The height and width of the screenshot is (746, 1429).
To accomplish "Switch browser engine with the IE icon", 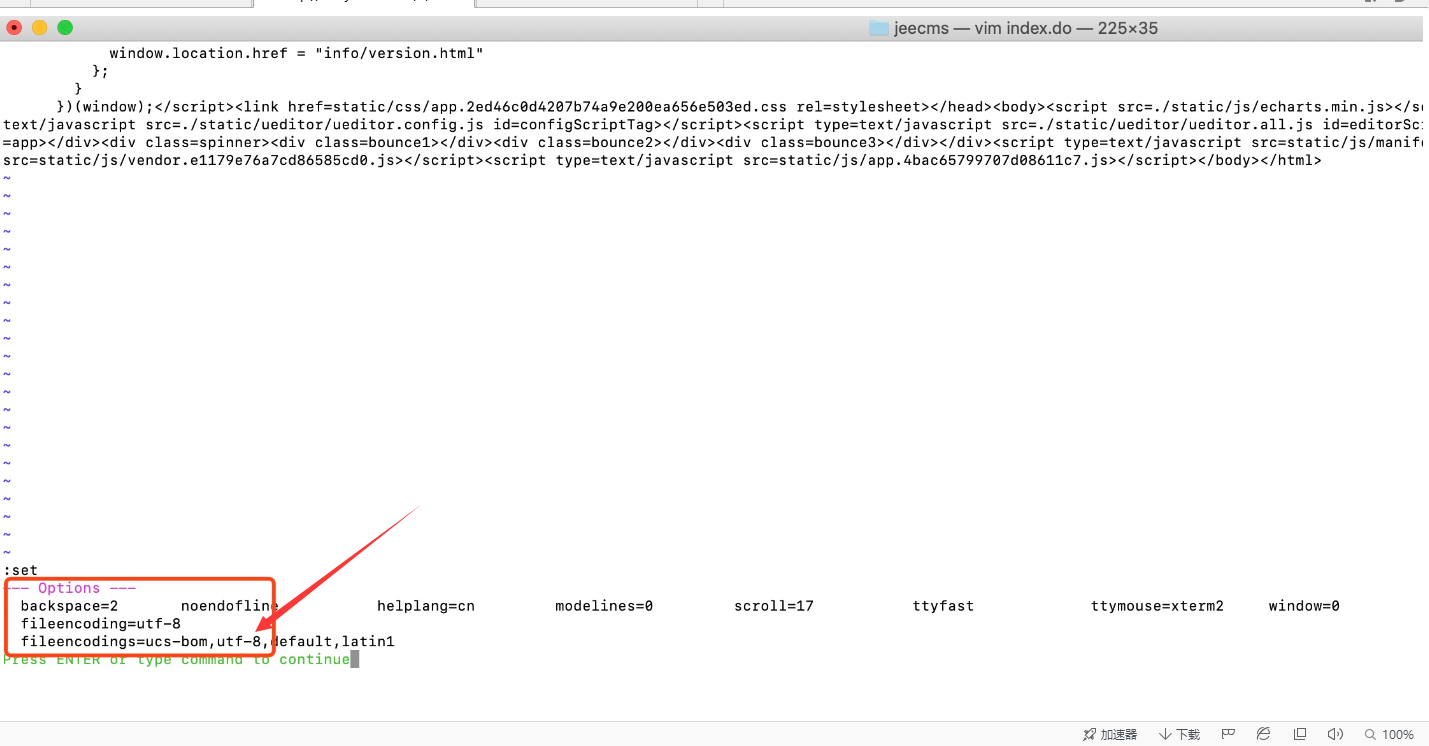I will pyautogui.click(x=1264, y=734).
